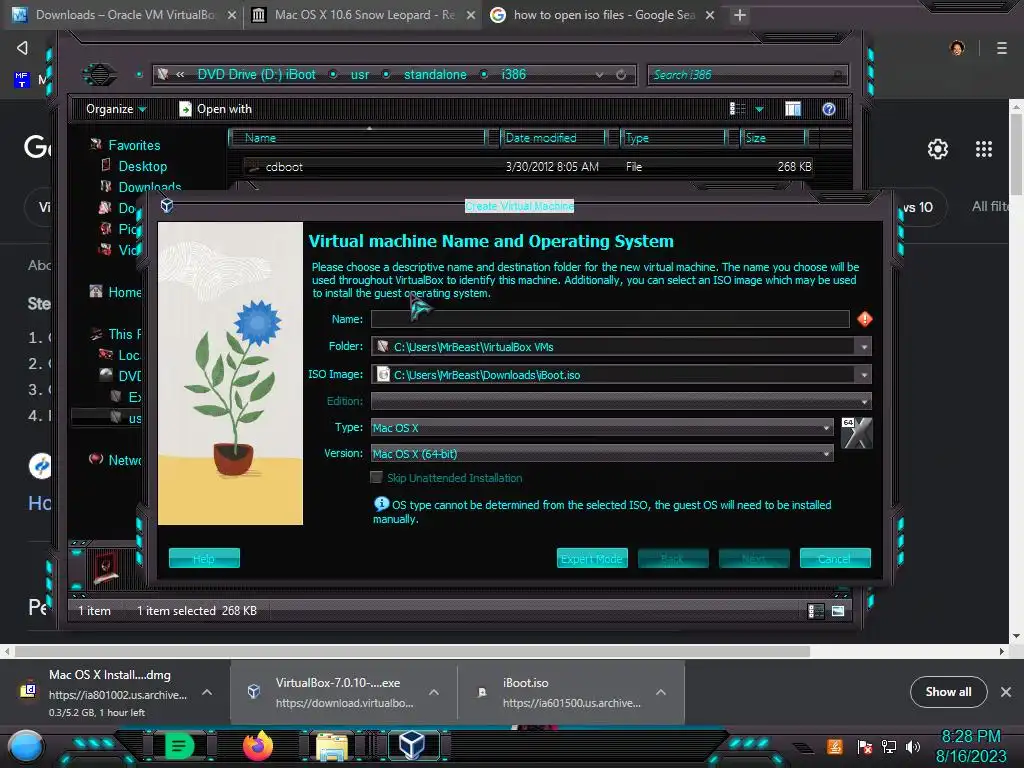
Task: Click the Mac OS X 64-bit logo icon
Action: click(856, 433)
